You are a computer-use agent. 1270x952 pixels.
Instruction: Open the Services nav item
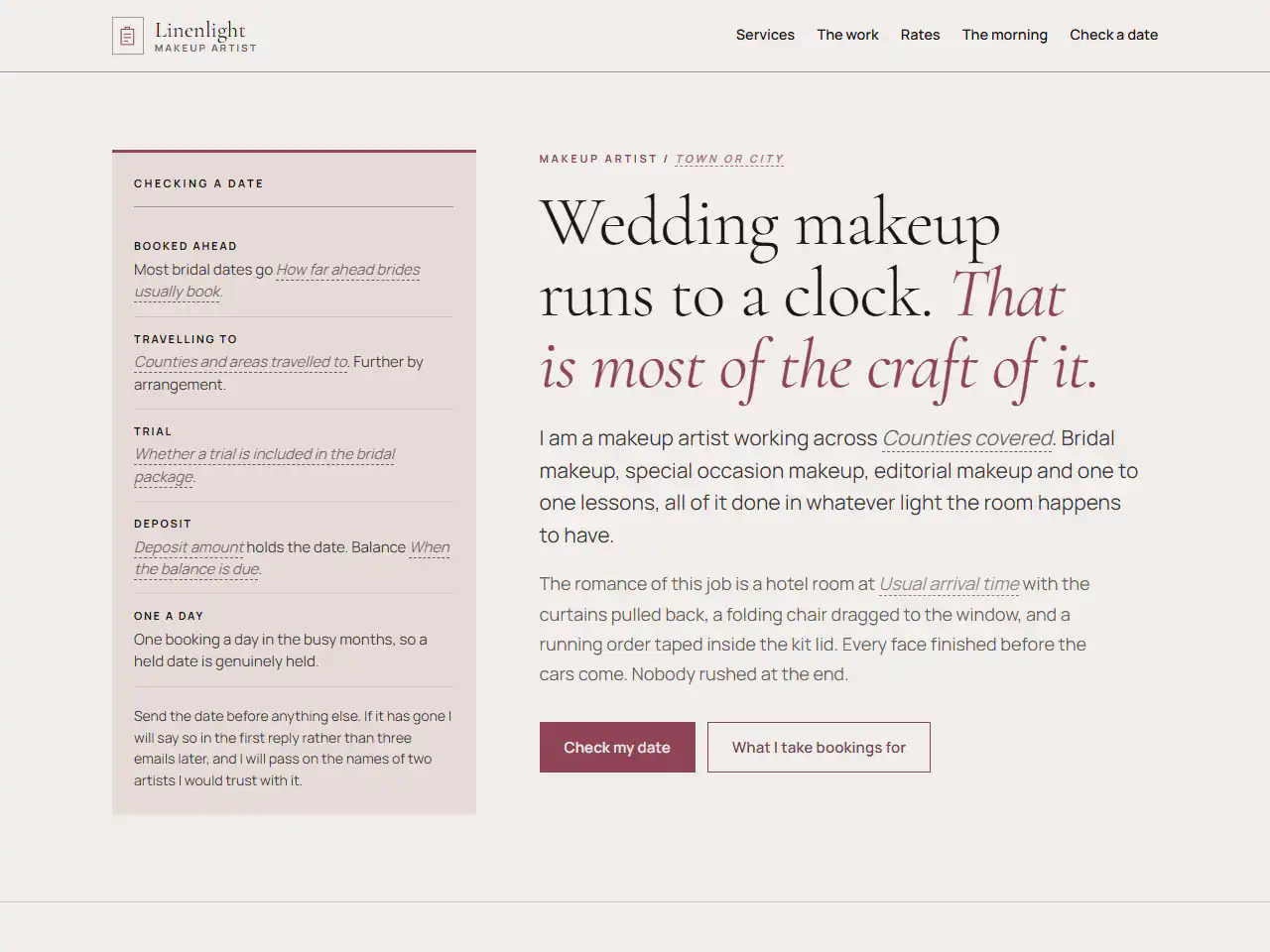[765, 35]
